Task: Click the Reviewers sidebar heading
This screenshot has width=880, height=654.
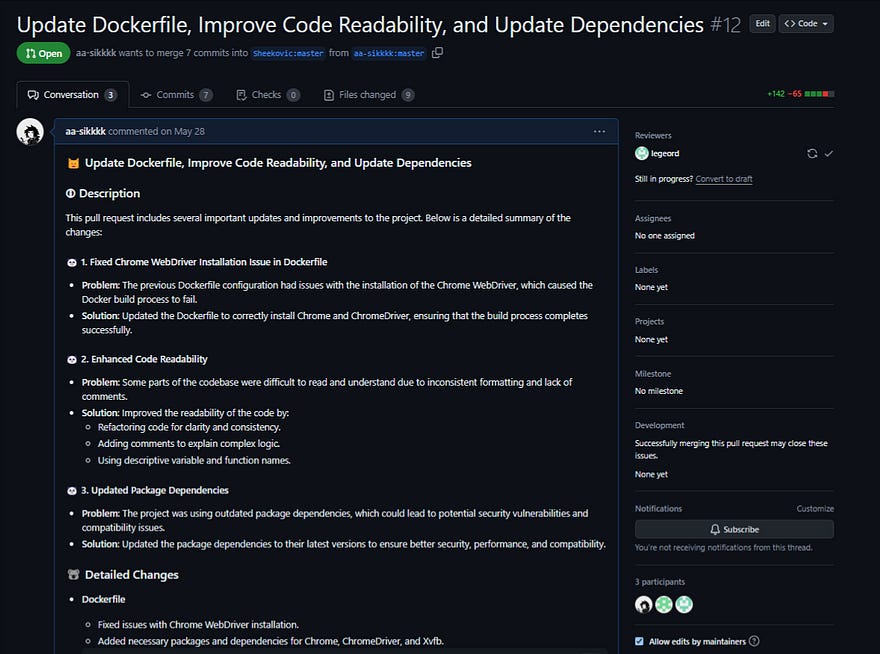Action: 653,135
